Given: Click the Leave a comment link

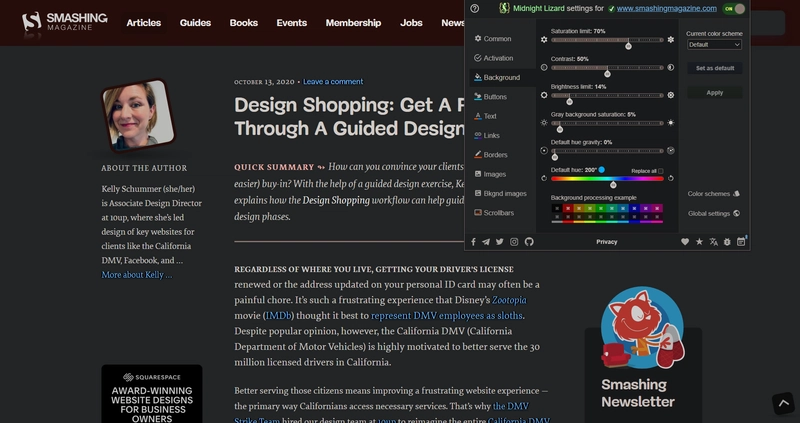Looking at the screenshot, I should (x=333, y=82).
